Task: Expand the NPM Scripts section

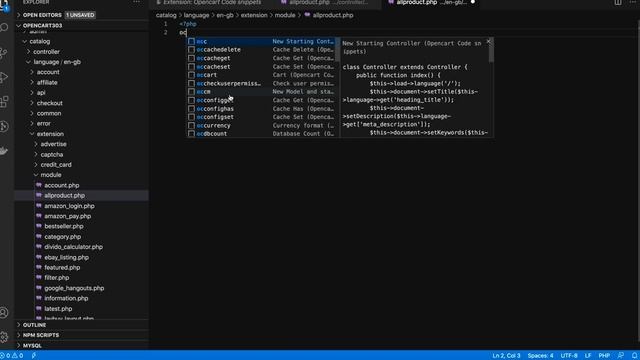Action: point(41,335)
